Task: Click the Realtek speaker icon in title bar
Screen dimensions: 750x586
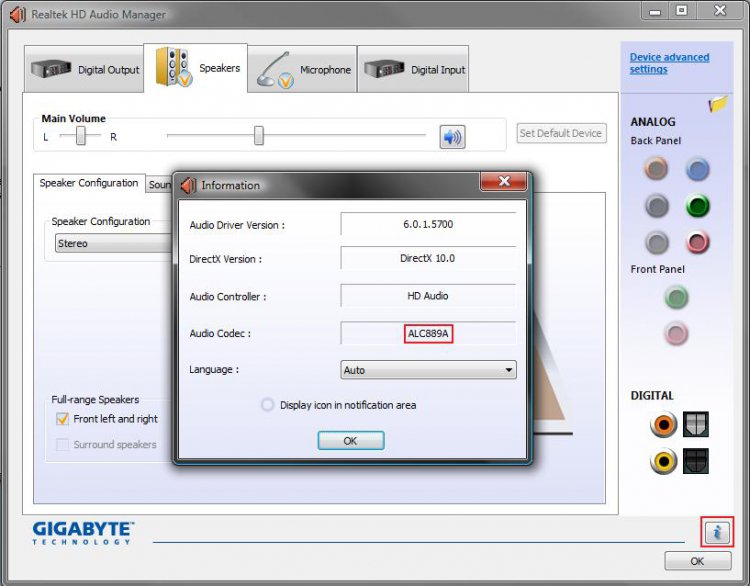Action: coord(18,14)
